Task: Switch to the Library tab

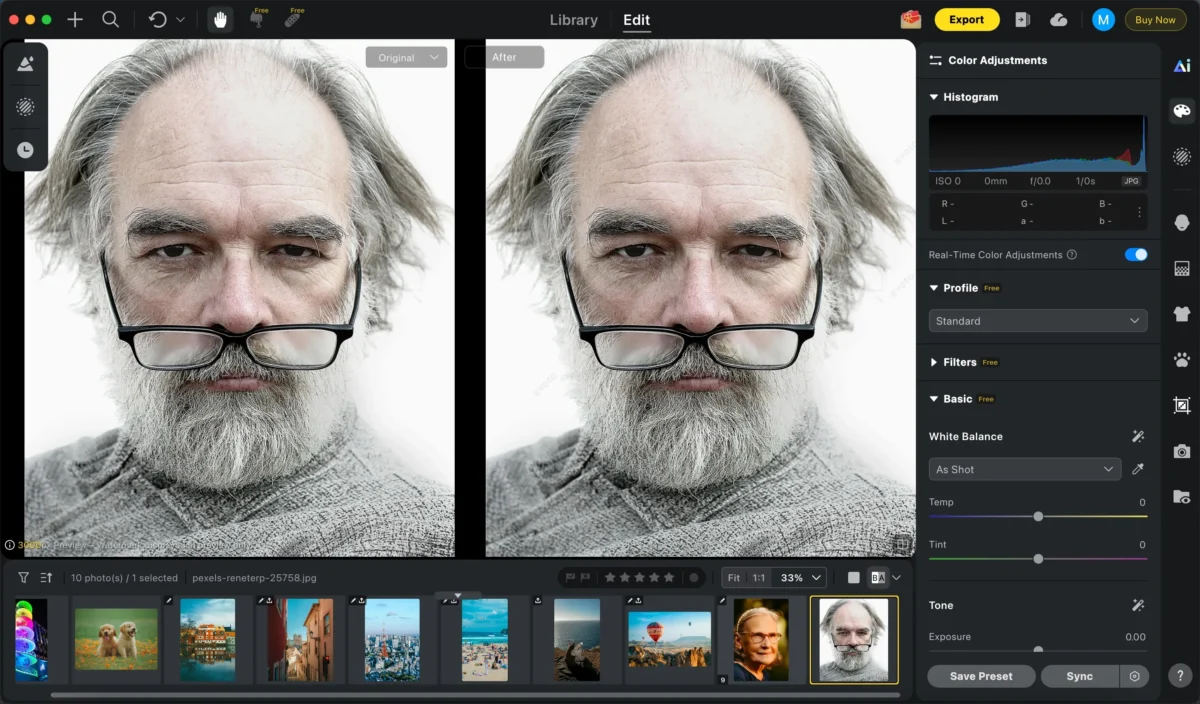Action: tap(573, 19)
